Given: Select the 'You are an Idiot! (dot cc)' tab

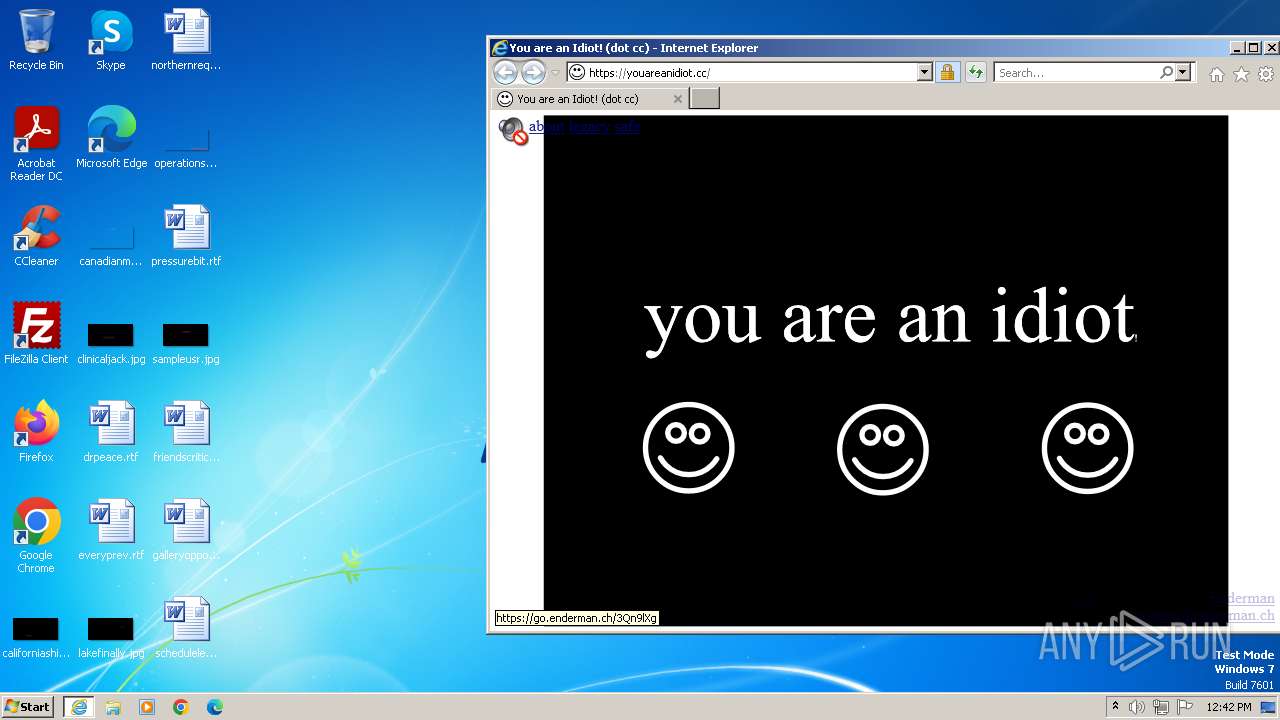Looking at the screenshot, I should tap(589, 98).
